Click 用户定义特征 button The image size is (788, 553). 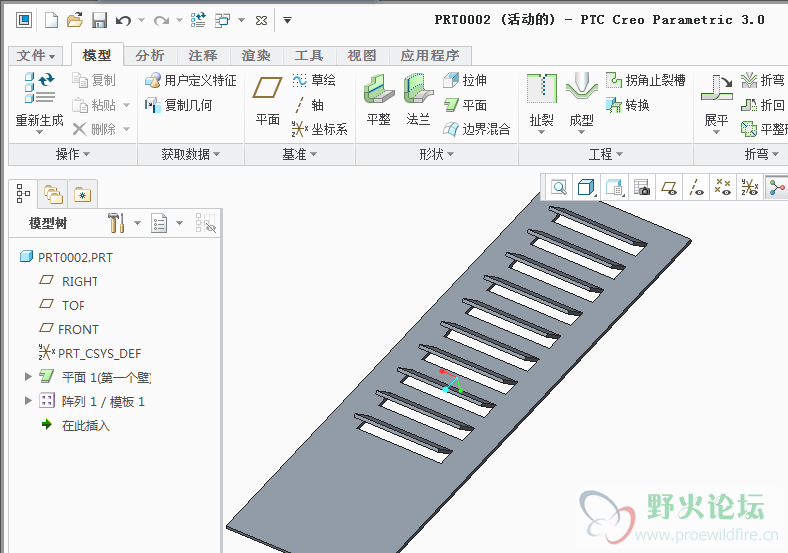click(191, 80)
